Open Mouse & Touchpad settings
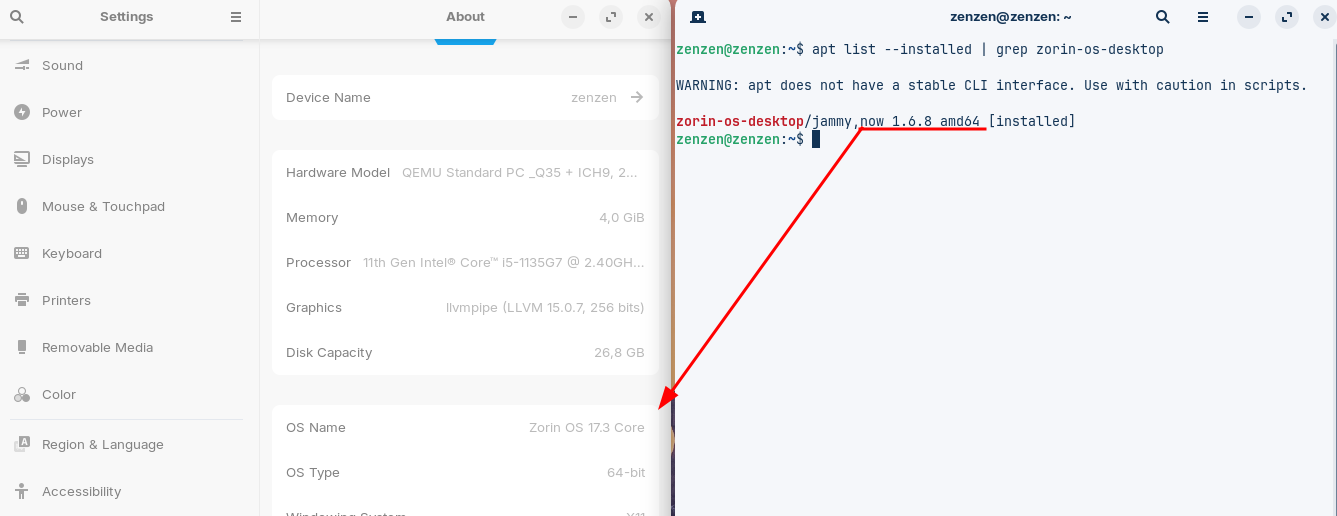The height and width of the screenshot is (516, 1337). (130, 206)
